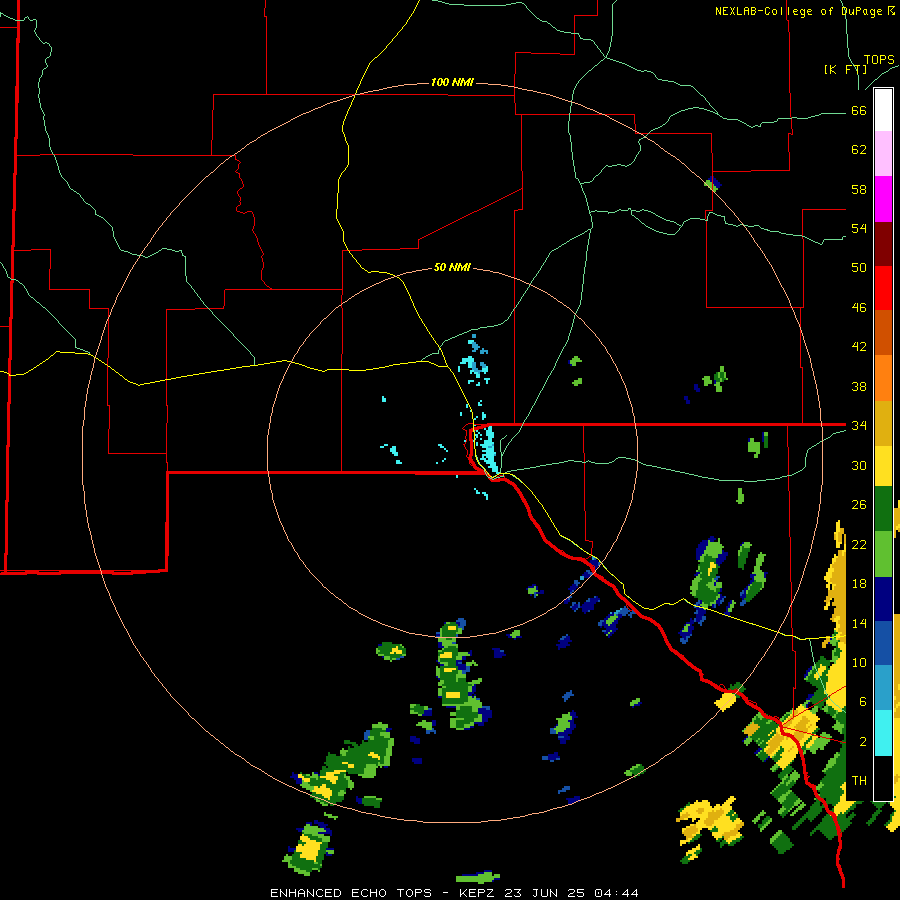Click the 10 value on the legend scale
Image resolution: width=900 pixels, height=900 pixels.
pos(859,662)
